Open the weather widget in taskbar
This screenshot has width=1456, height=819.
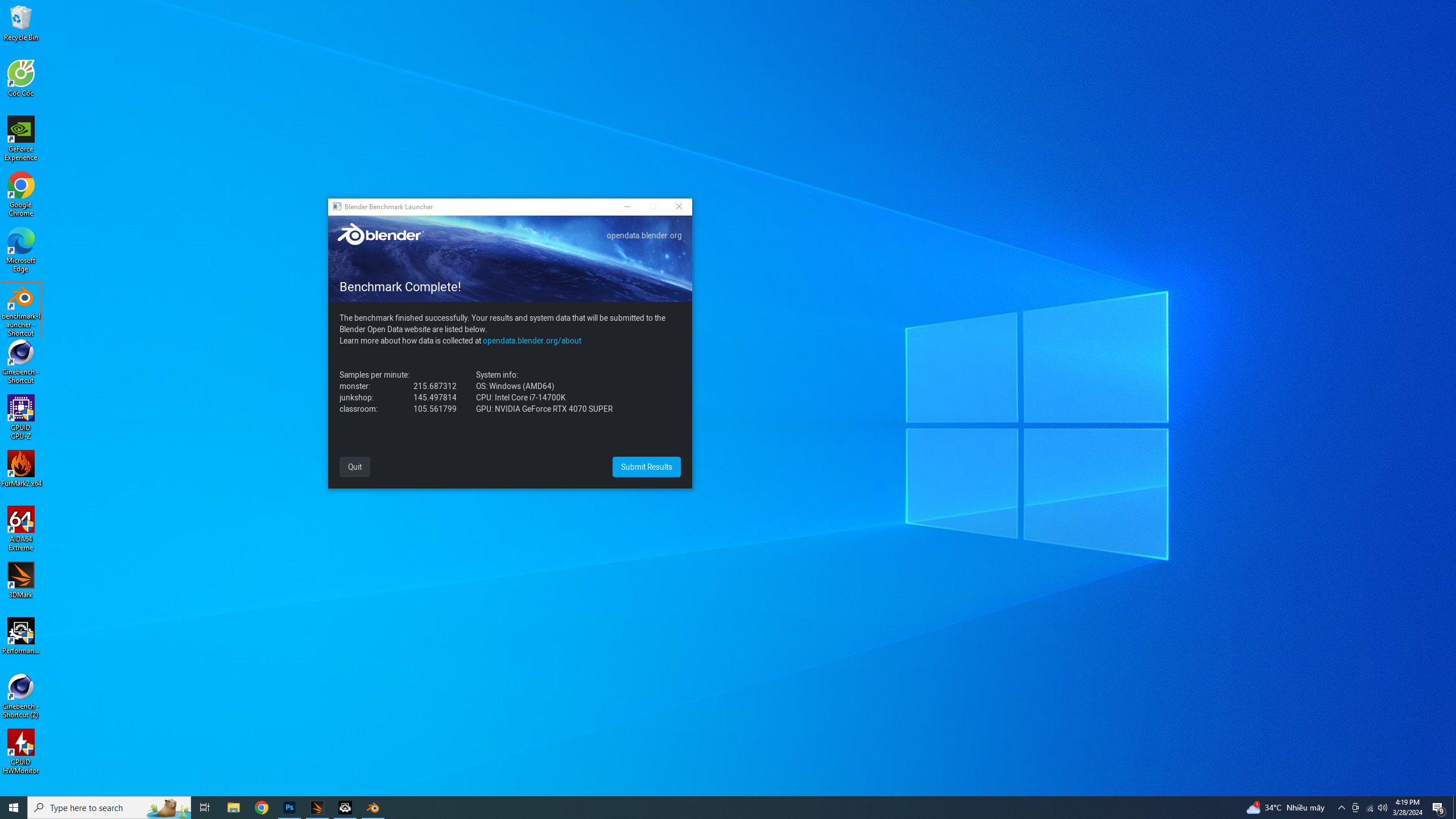coord(1285,808)
